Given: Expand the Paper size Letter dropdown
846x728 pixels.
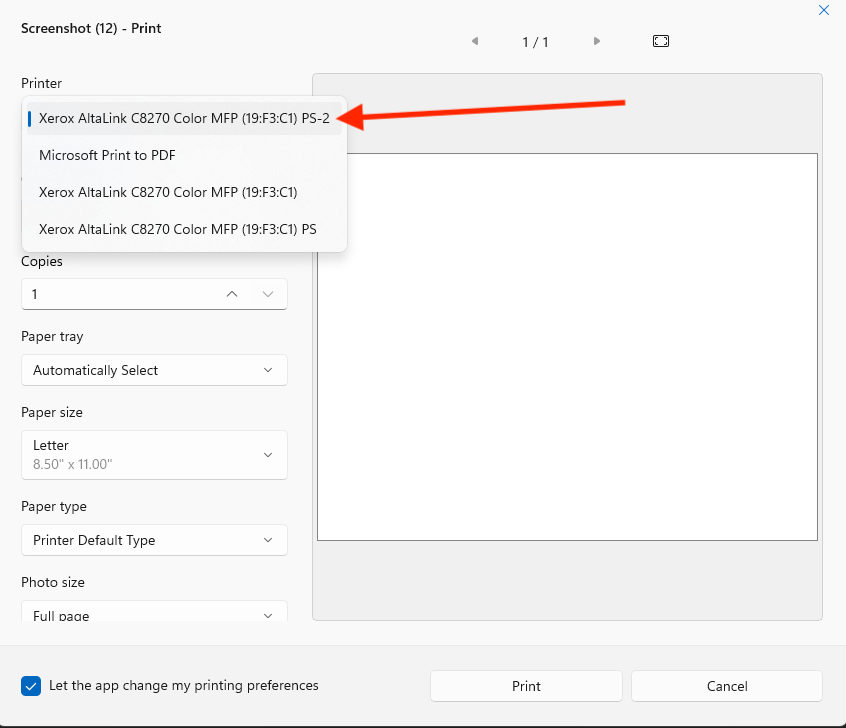Looking at the screenshot, I should coord(154,455).
